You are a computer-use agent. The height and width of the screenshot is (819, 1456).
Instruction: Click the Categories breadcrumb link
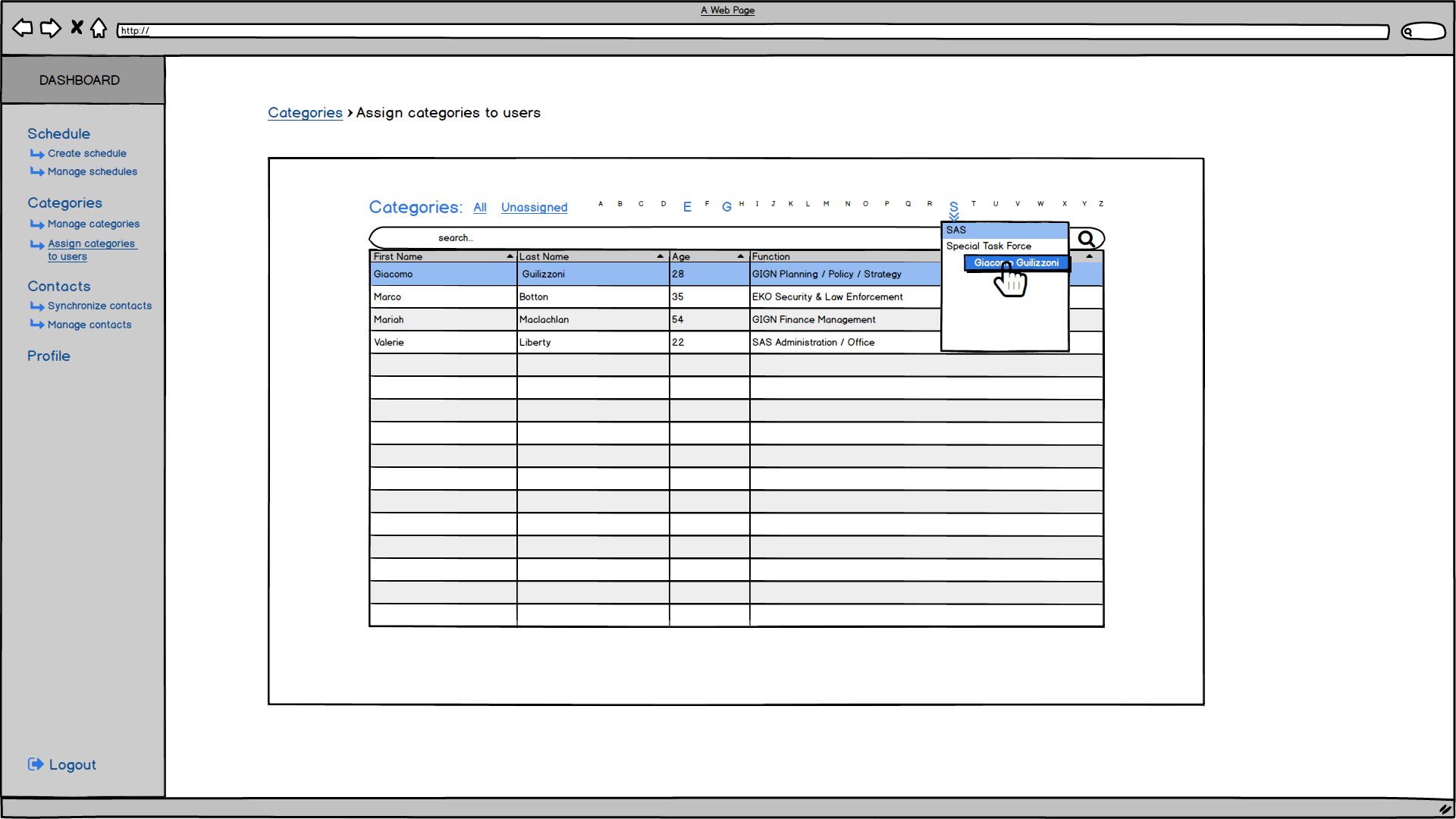point(305,113)
